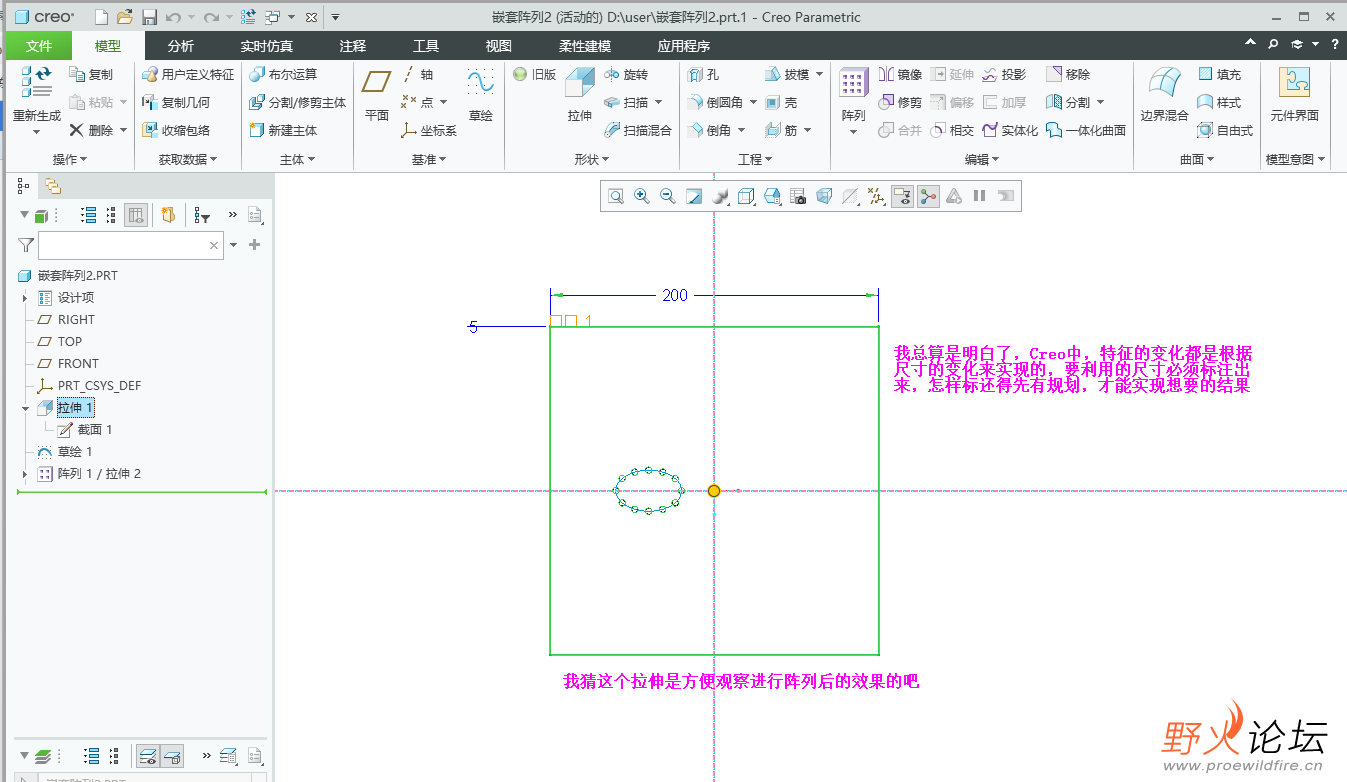Open the 元件界面 component interface tool
This screenshot has height=782, width=1347.
click(1294, 95)
